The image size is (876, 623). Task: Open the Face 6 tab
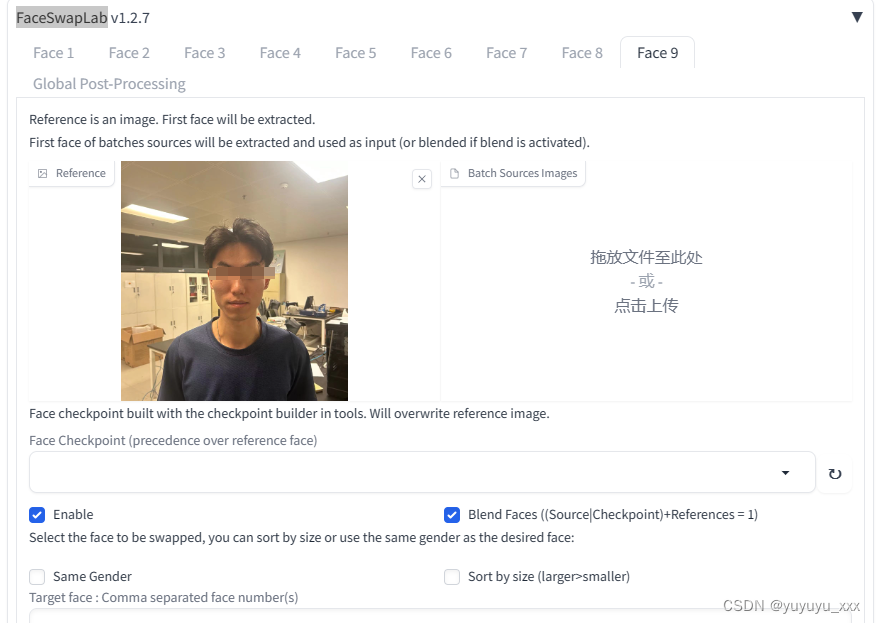[431, 53]
